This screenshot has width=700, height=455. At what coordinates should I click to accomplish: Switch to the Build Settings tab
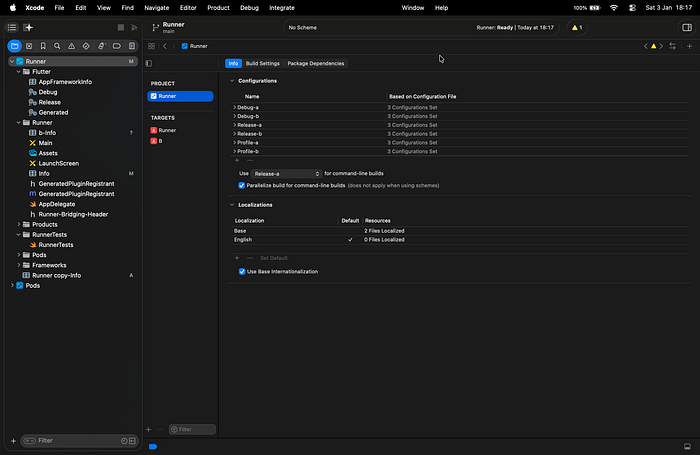pos(262,63)
